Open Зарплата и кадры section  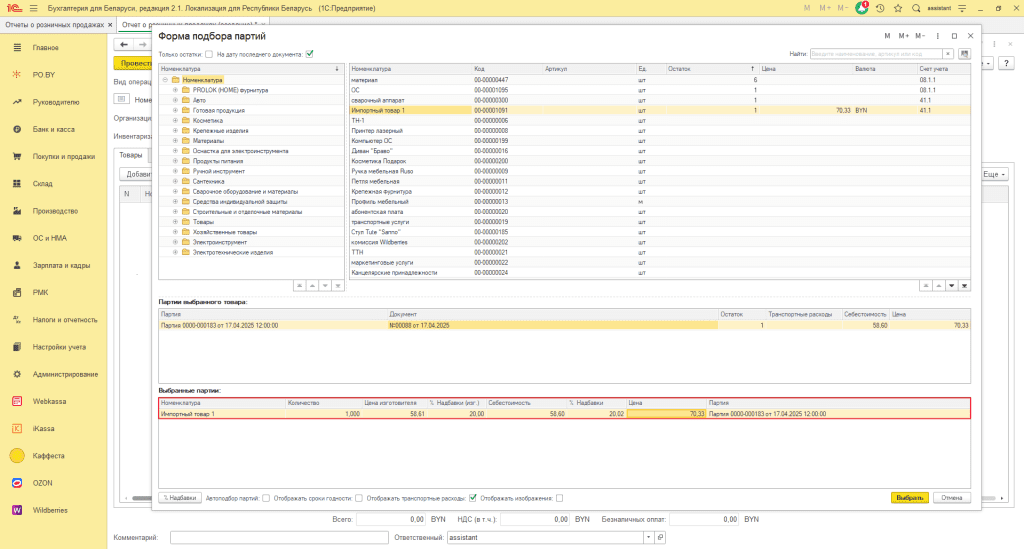click(61, 266)
